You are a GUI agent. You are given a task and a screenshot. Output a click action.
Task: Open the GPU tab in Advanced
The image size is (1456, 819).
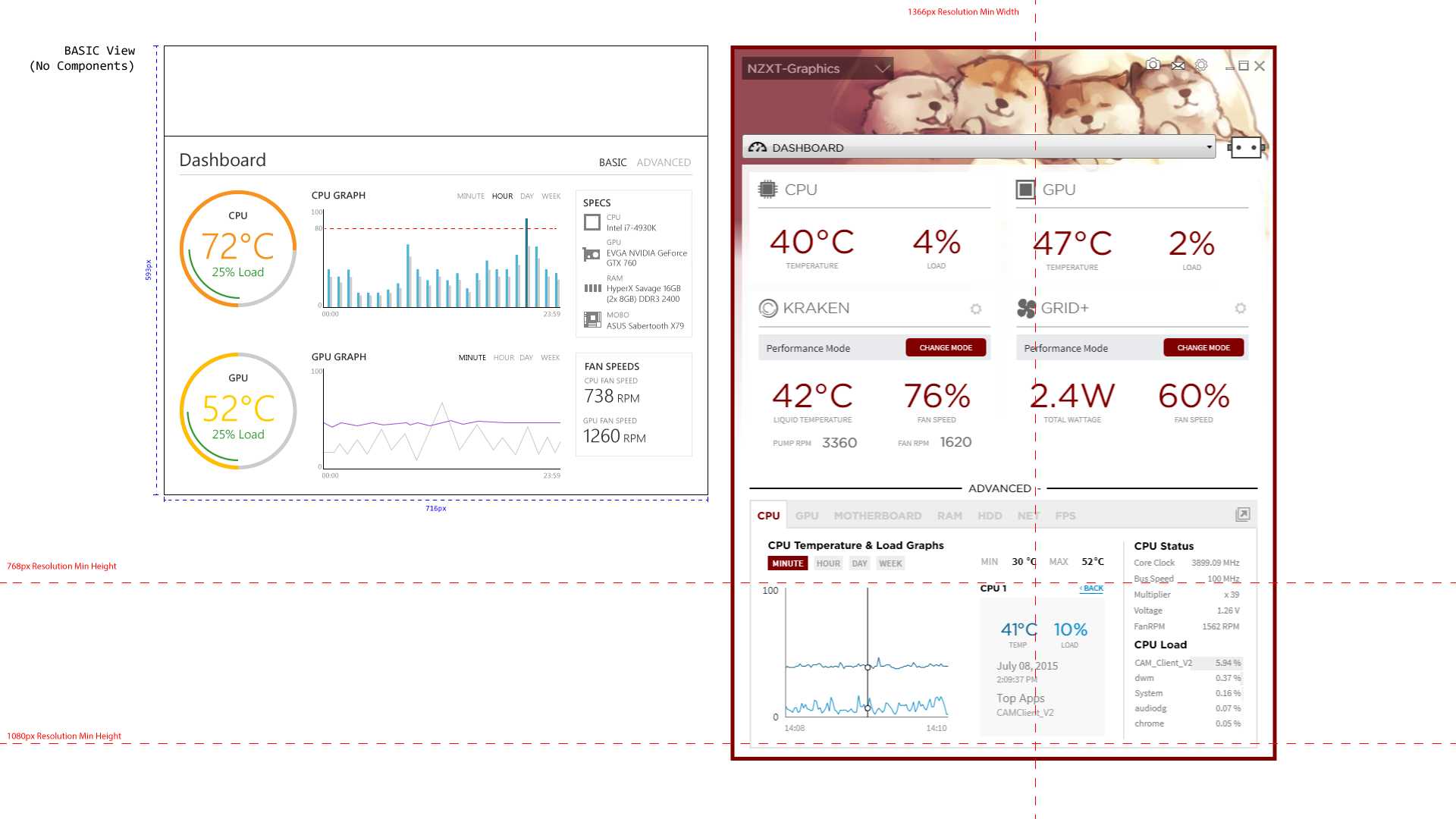tap(807, 516)
